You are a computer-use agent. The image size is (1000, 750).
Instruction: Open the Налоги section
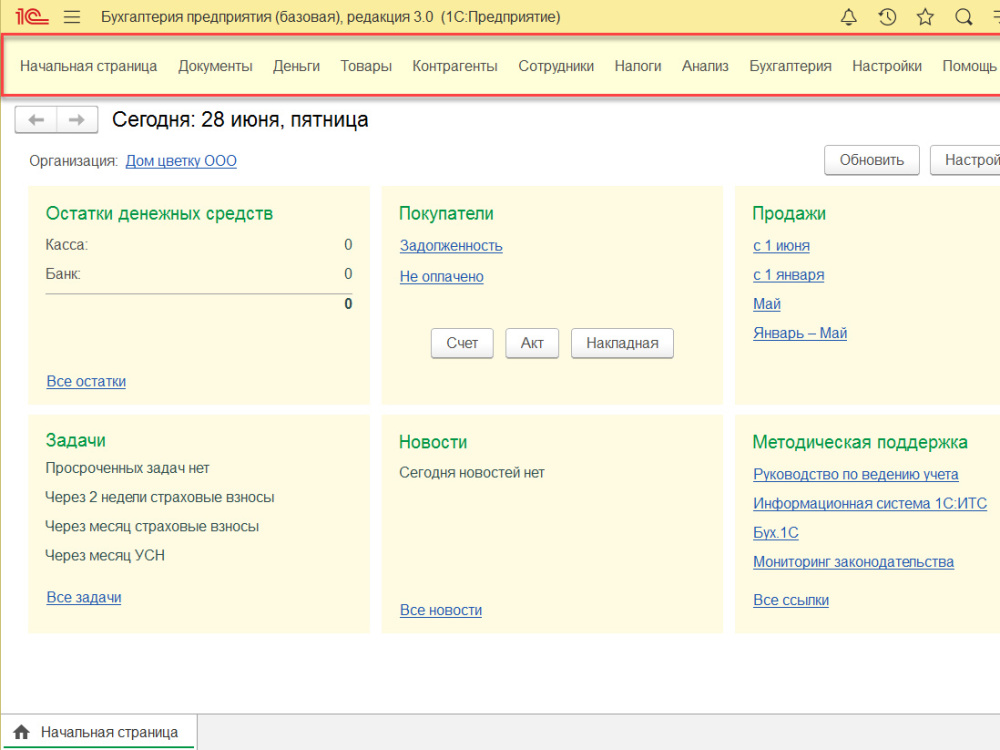(638, 66)
